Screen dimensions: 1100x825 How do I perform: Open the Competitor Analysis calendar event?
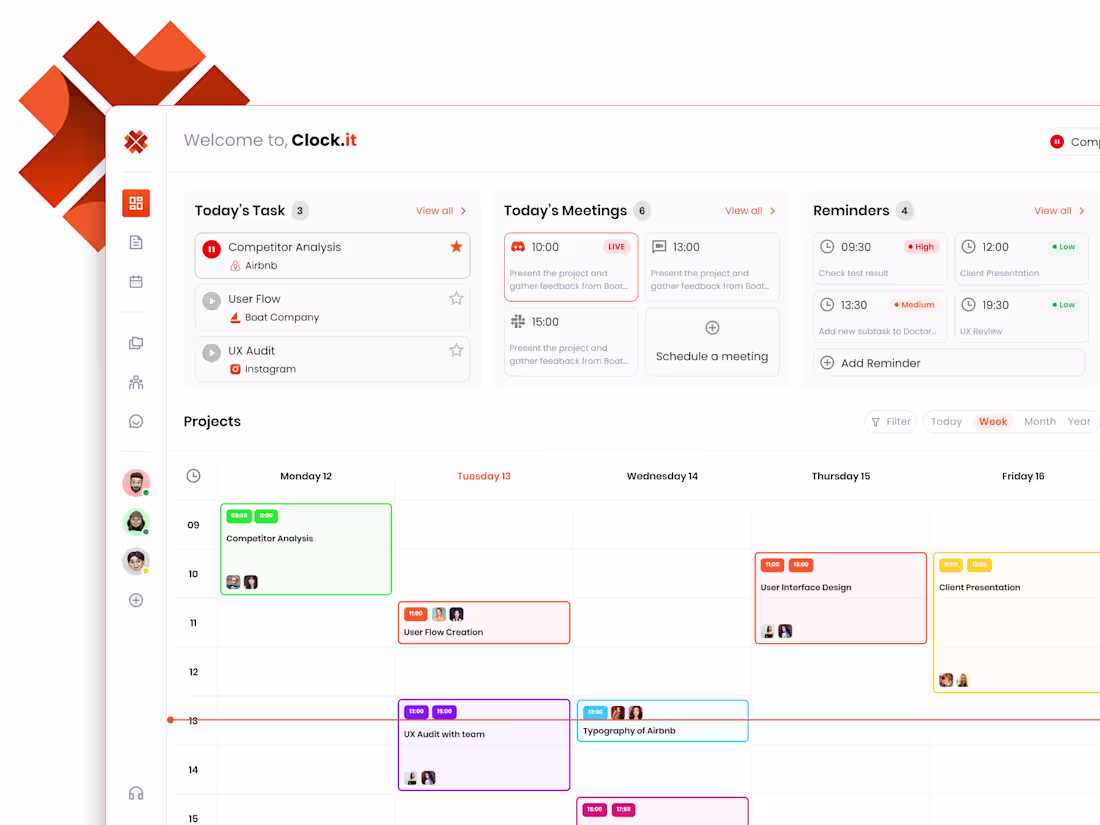306,549
